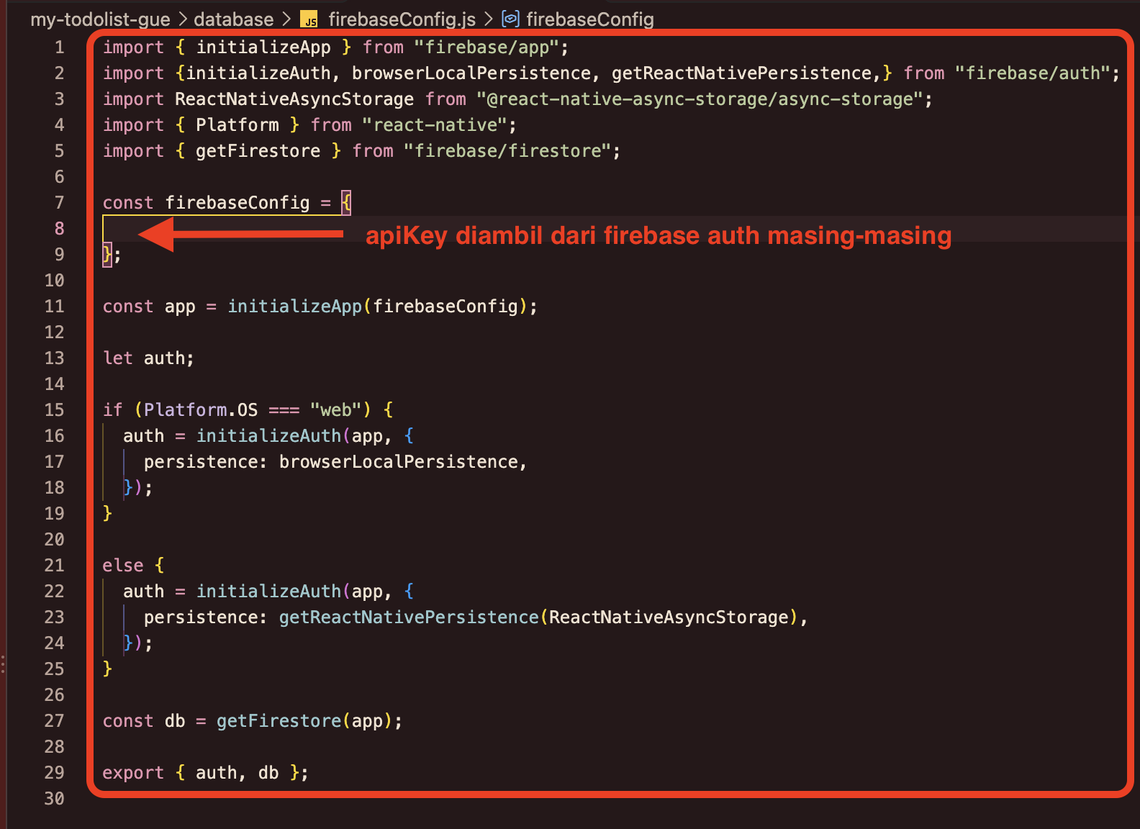Click line number 29 in gutter
1140x829 pixels.
54,773
